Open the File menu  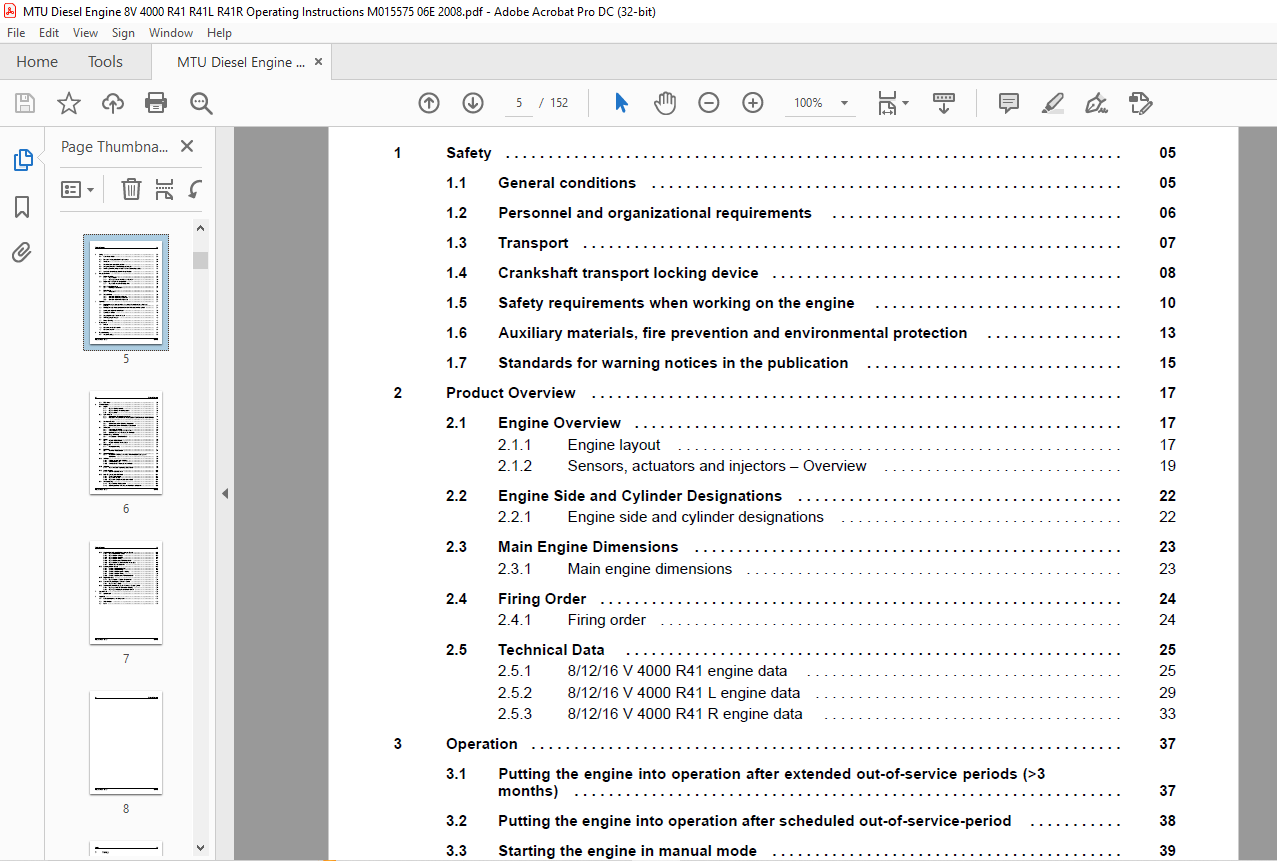tap(16, 33)
